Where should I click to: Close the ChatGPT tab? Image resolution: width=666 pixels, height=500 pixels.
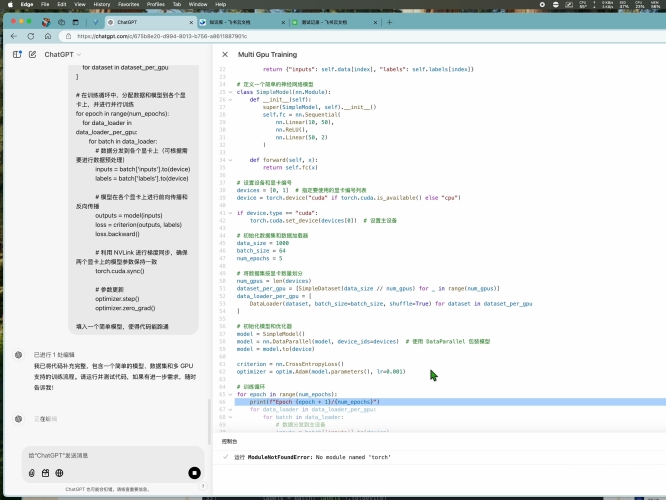coord(191,22)
